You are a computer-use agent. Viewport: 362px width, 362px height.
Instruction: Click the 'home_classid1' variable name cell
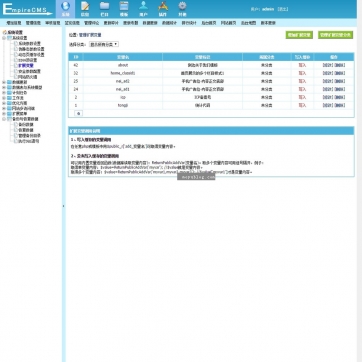point(123,73)
